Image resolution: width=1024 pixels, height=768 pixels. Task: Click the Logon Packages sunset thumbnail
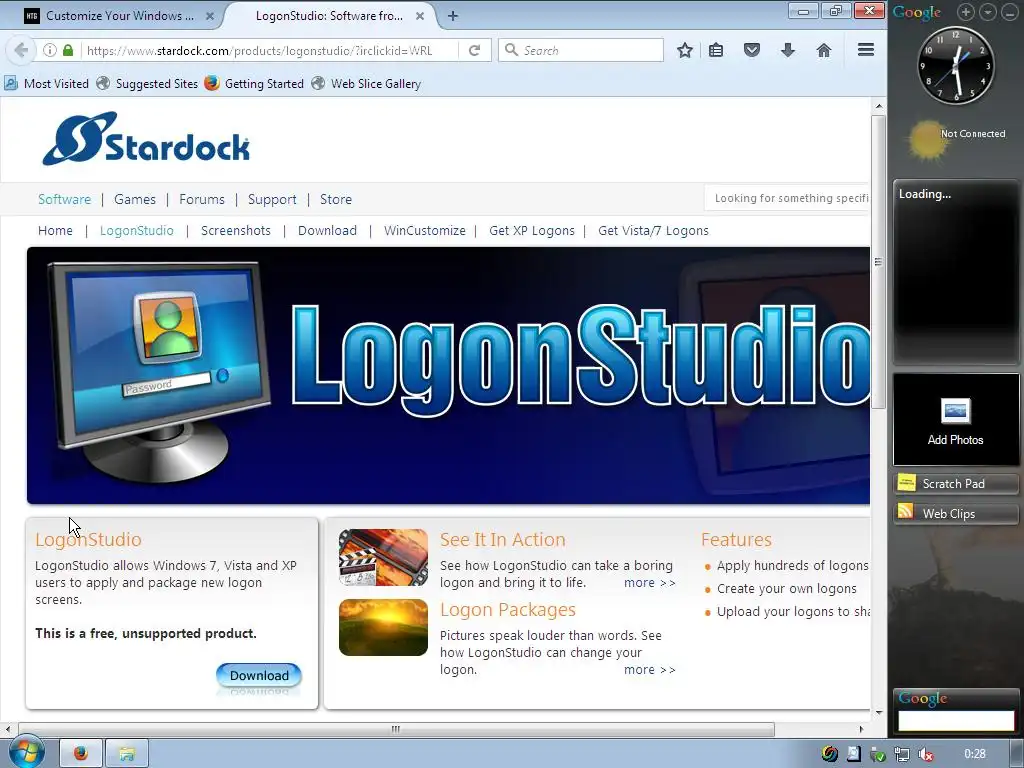383,627
